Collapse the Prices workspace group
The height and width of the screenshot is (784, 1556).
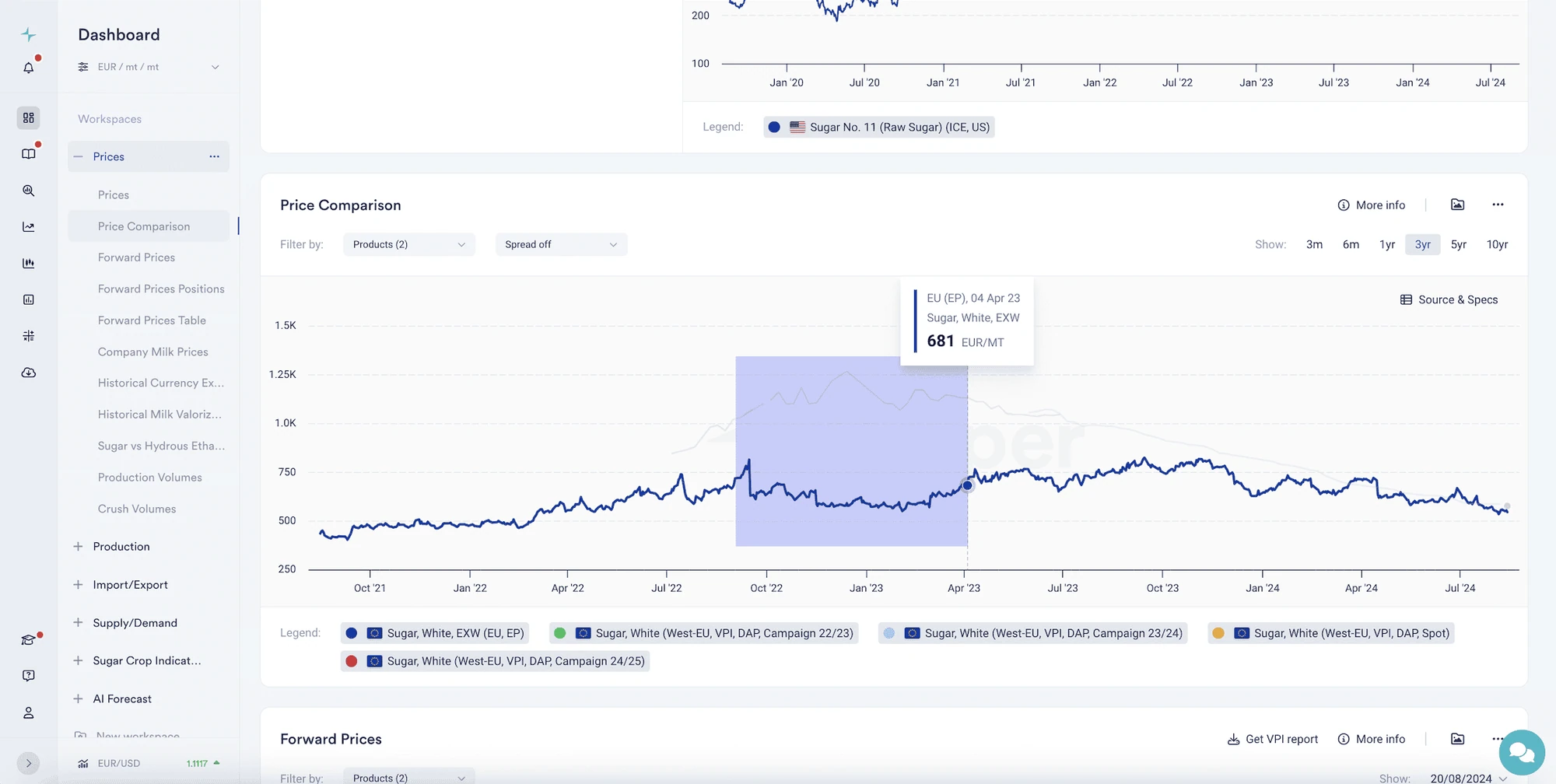(x=78, y=156)
